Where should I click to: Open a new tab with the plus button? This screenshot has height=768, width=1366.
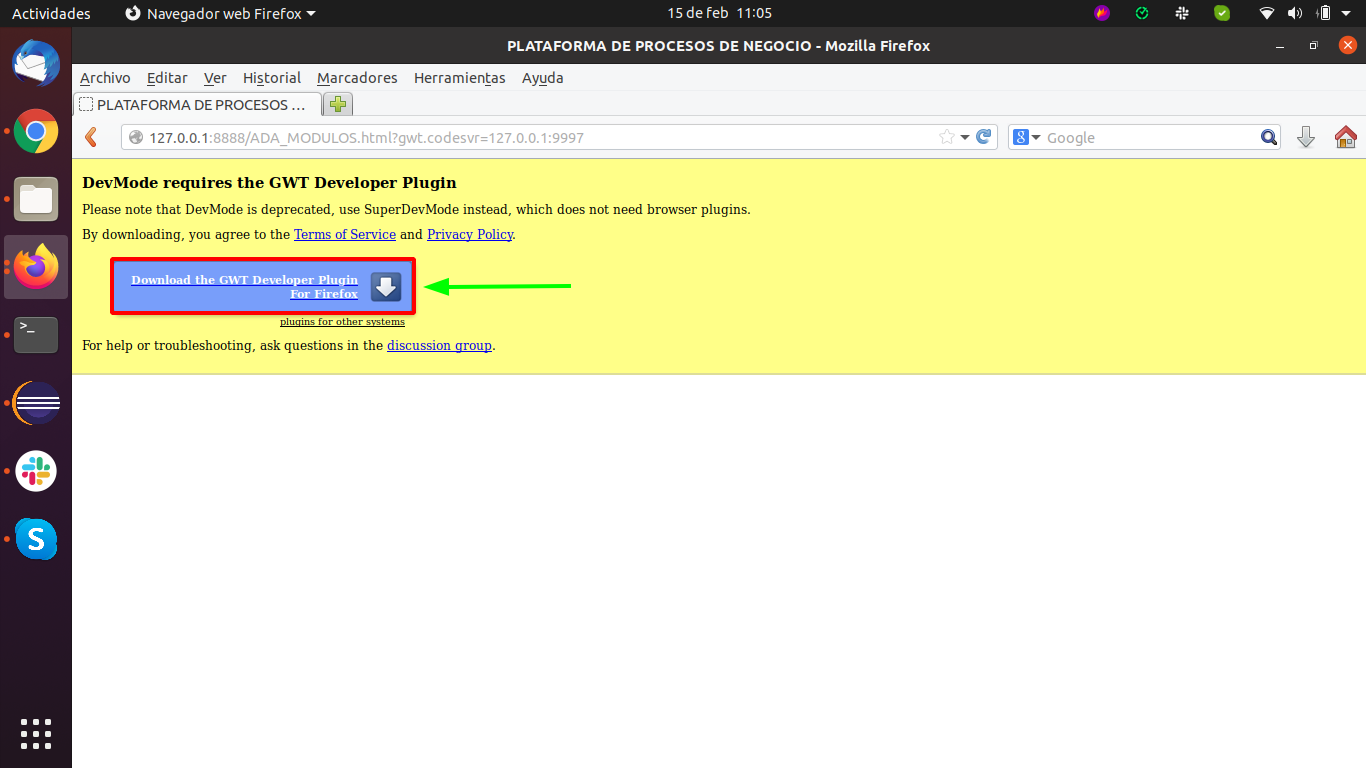(339, 104)
